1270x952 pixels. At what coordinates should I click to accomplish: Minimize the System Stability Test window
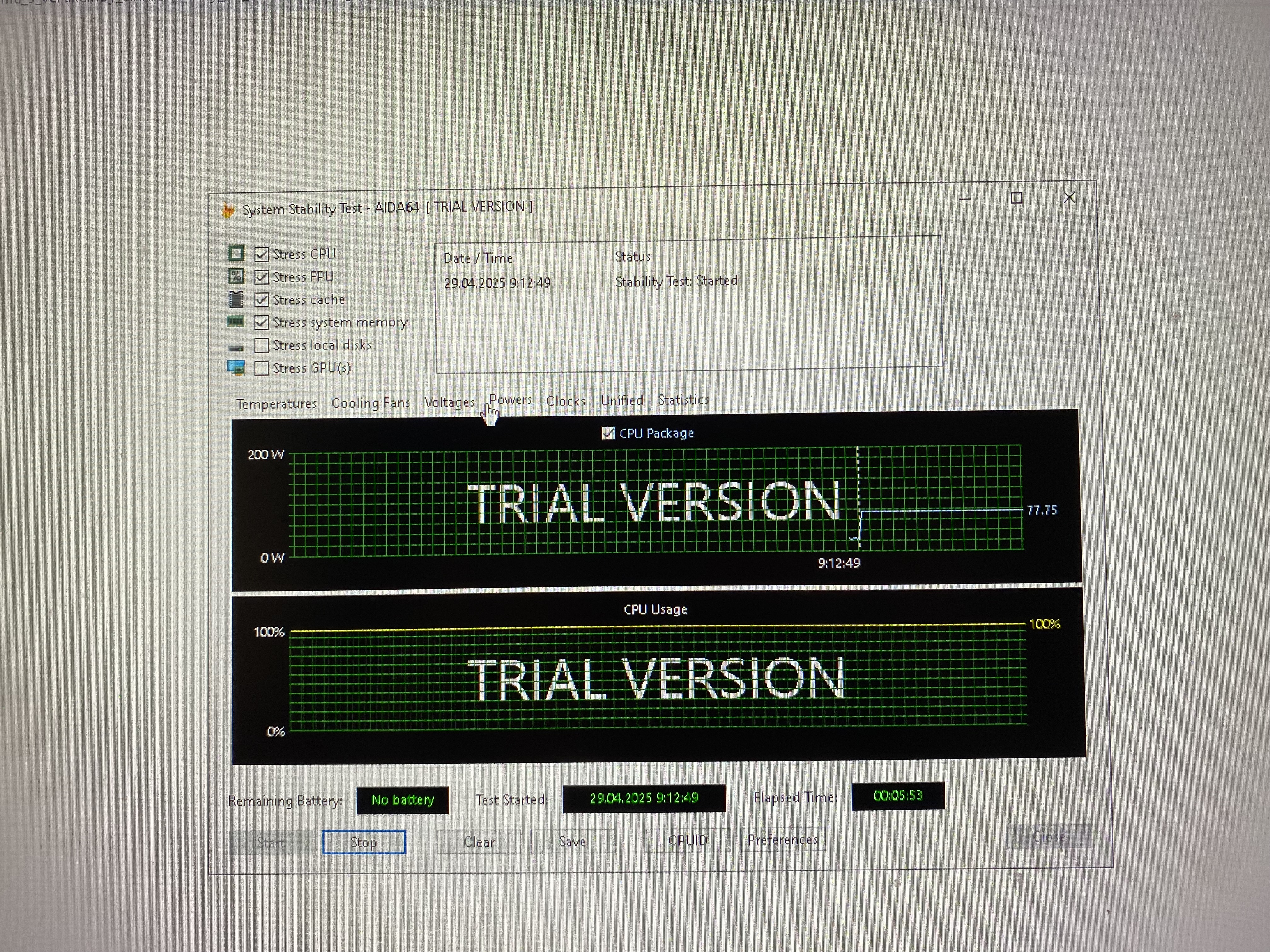966,199
